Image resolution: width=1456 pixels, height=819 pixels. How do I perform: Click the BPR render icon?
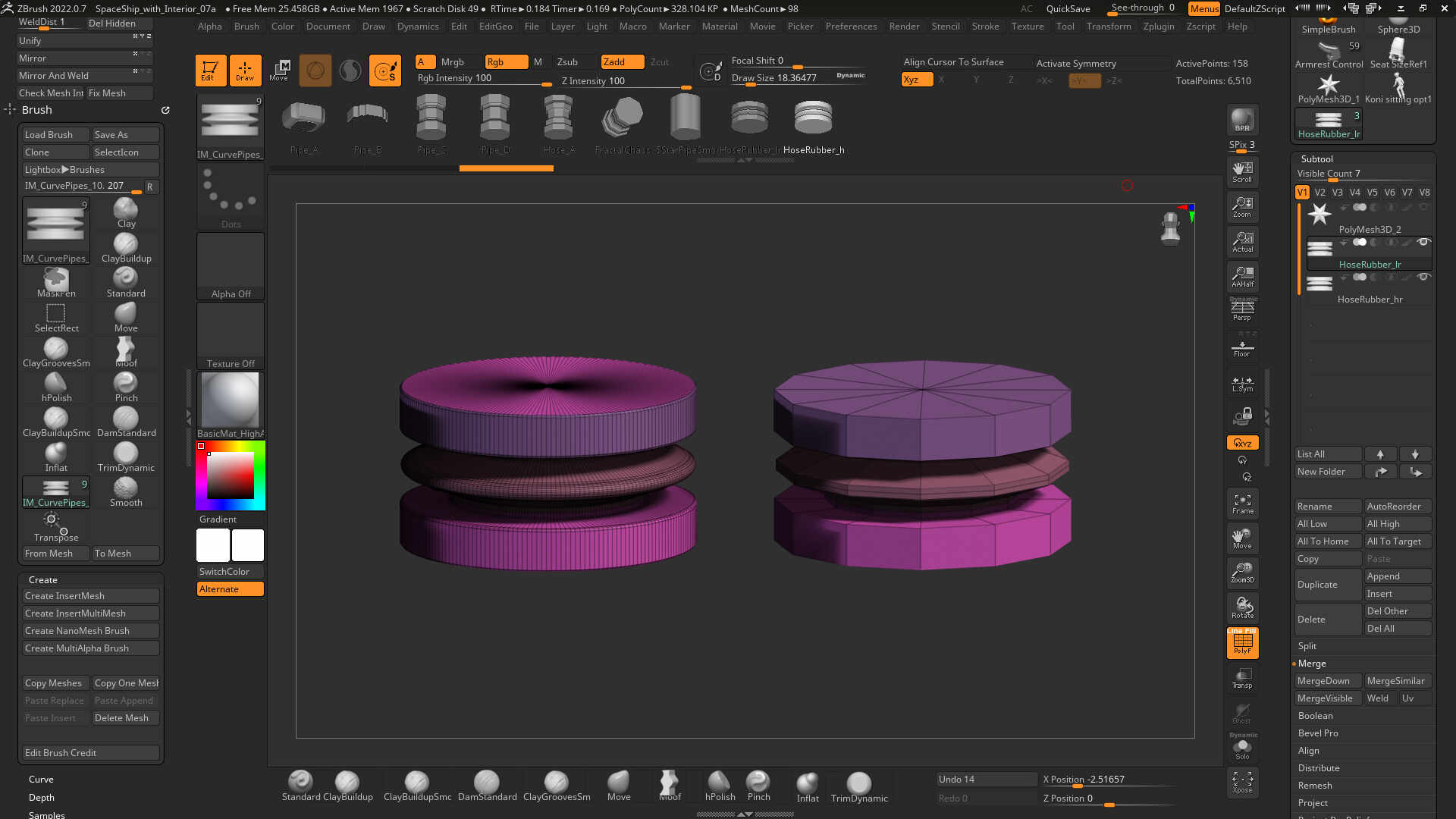tap(1242, 120)
